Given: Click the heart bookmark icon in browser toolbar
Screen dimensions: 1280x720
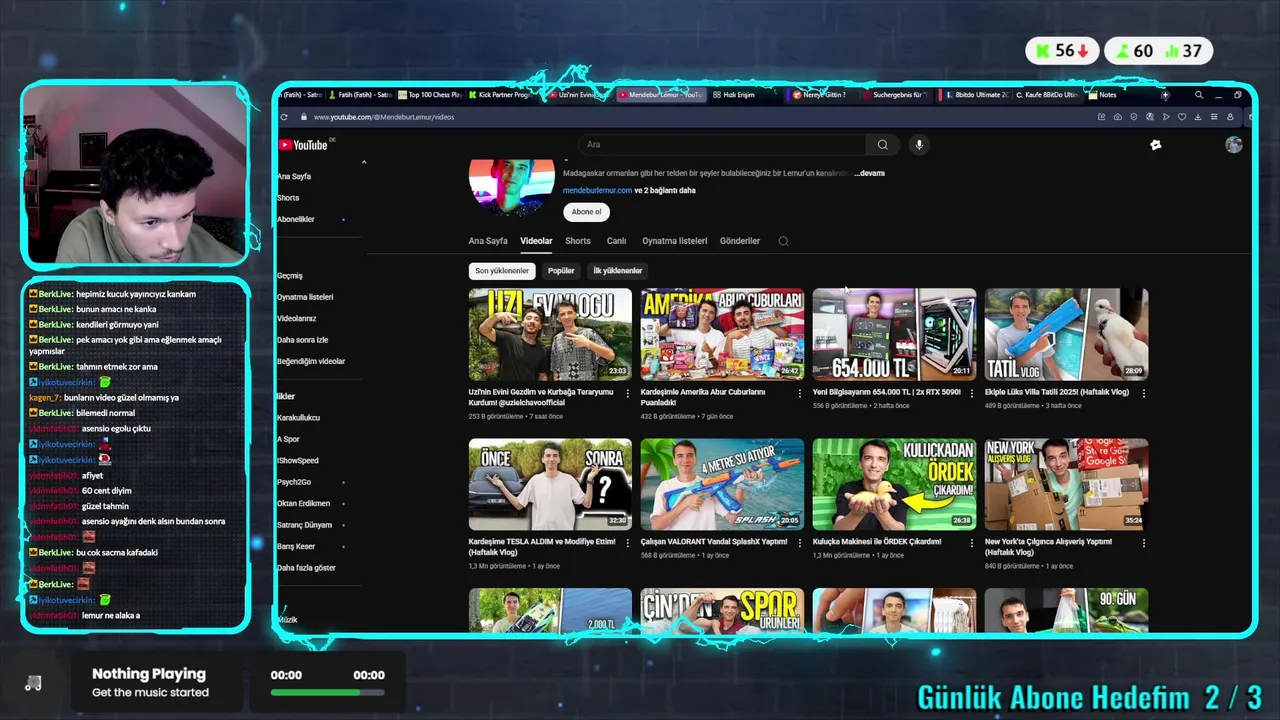Looking at the screenshot, I should [1182, 117].
